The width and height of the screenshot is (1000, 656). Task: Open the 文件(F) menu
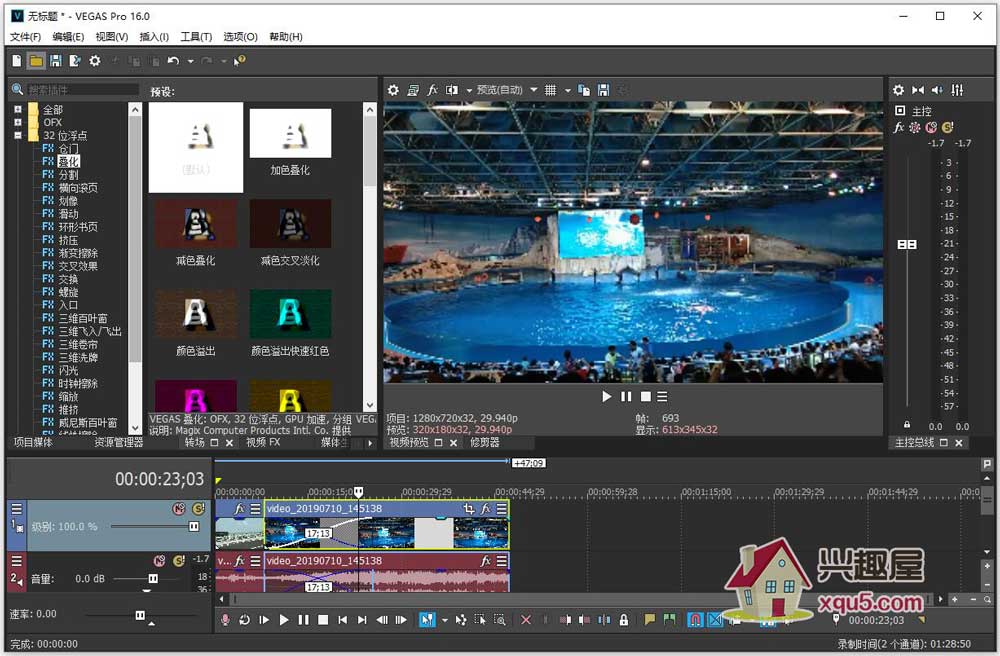pos(26,37)
